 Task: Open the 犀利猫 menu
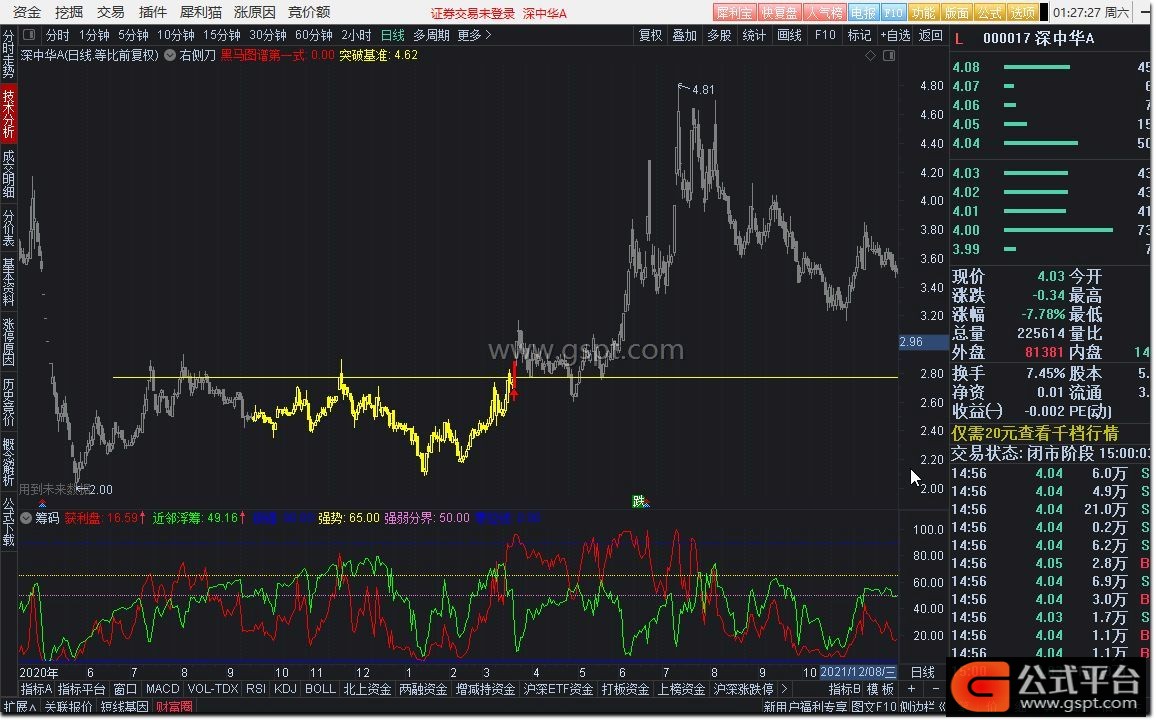click(x=201, y=13)
